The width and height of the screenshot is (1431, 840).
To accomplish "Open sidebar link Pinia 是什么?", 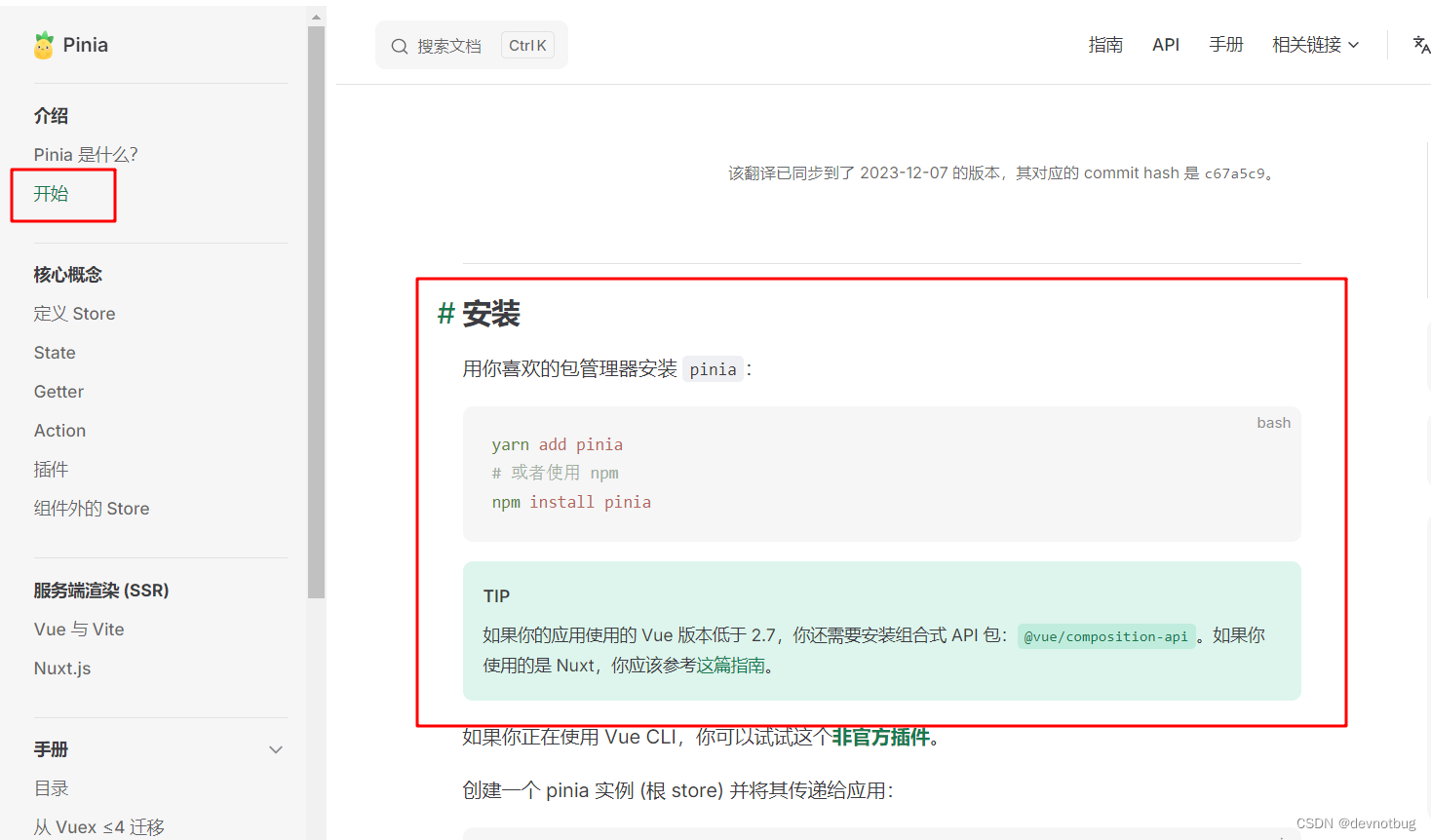I will [86, 155].
